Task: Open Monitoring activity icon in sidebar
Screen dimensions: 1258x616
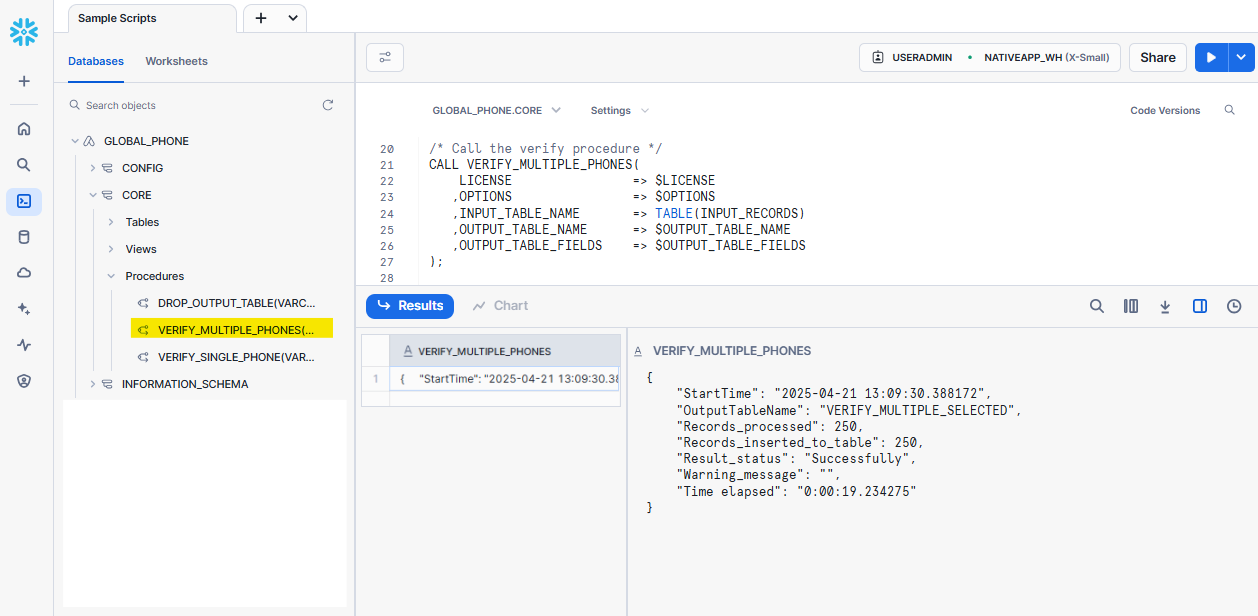Action: coord(24,345)
